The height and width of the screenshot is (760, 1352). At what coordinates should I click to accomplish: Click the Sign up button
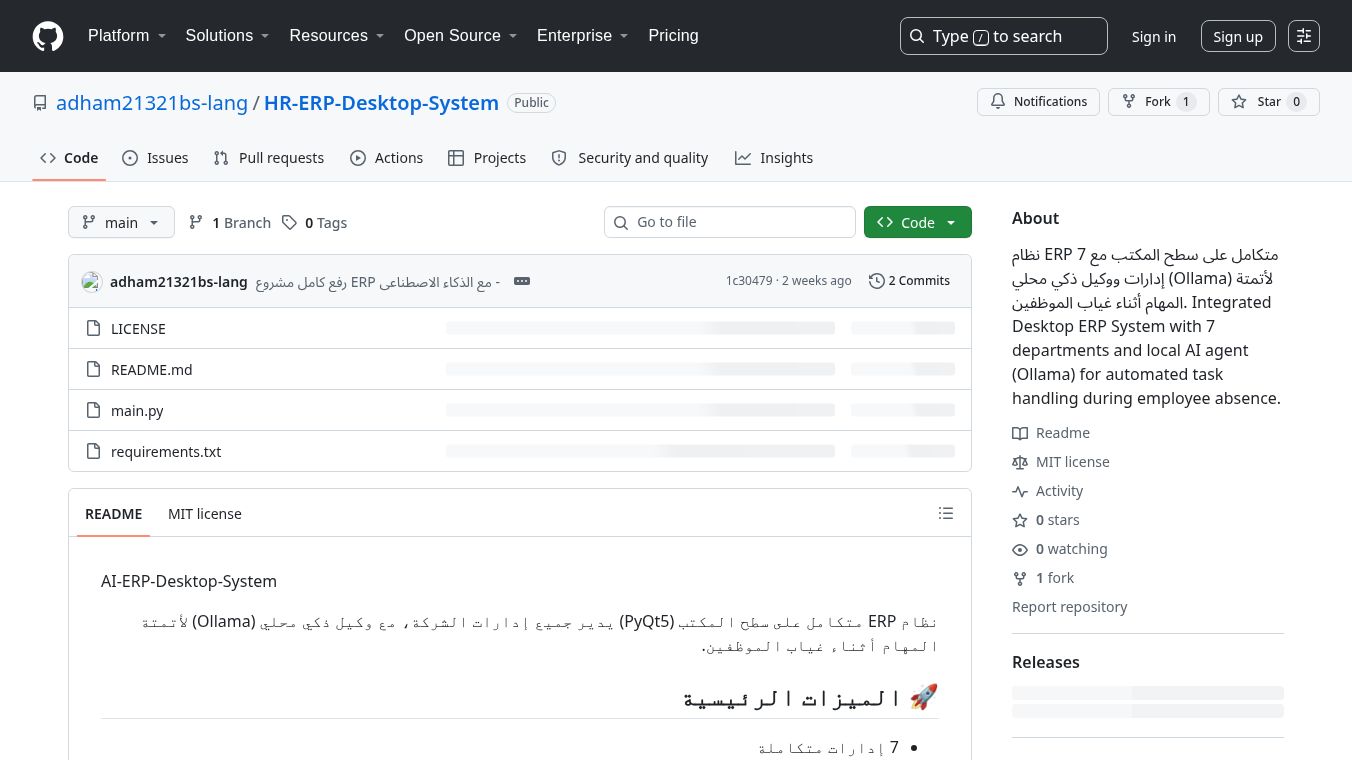tap(1238, 37)
